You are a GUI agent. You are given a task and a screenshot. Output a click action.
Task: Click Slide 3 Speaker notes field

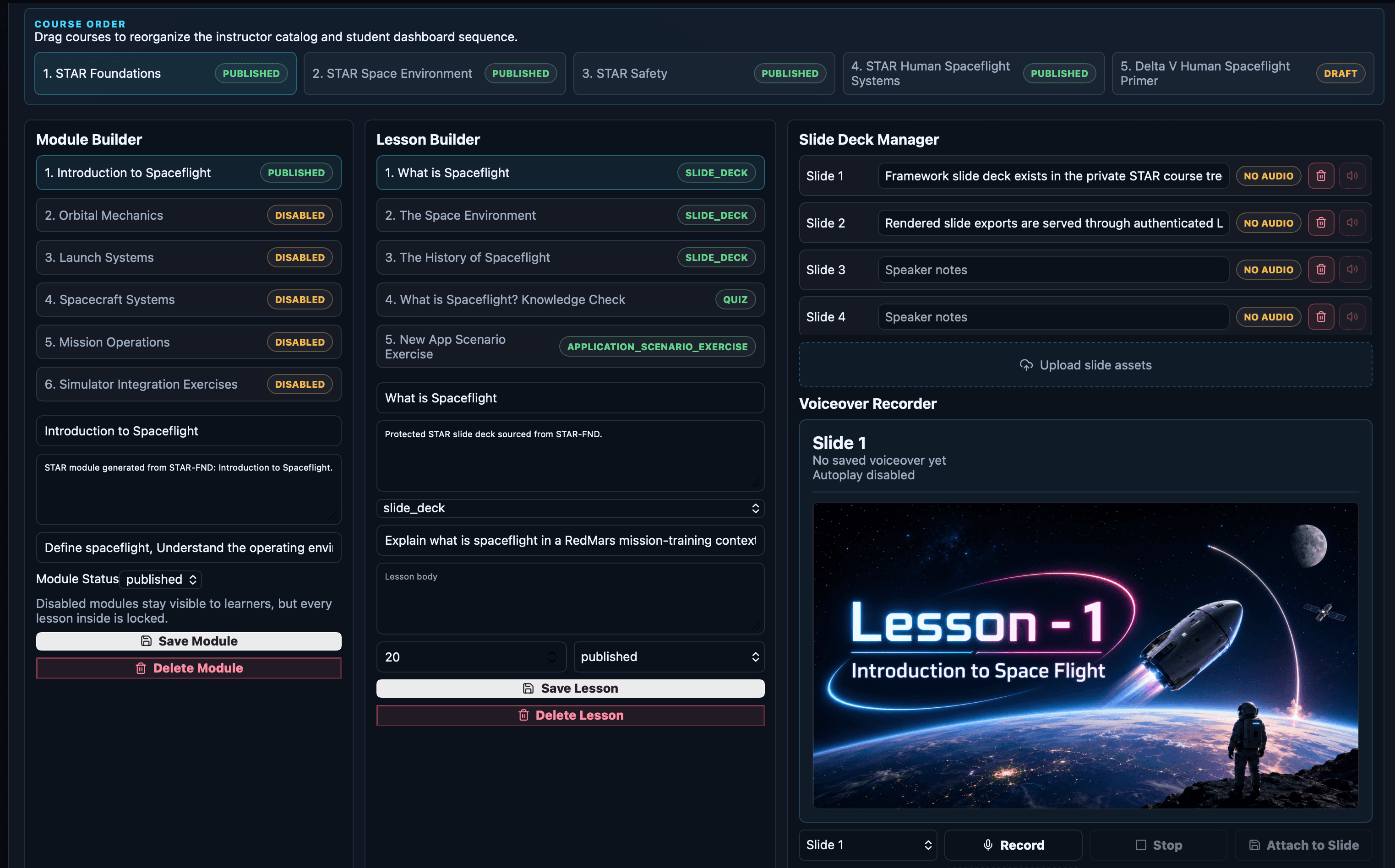1053,269
